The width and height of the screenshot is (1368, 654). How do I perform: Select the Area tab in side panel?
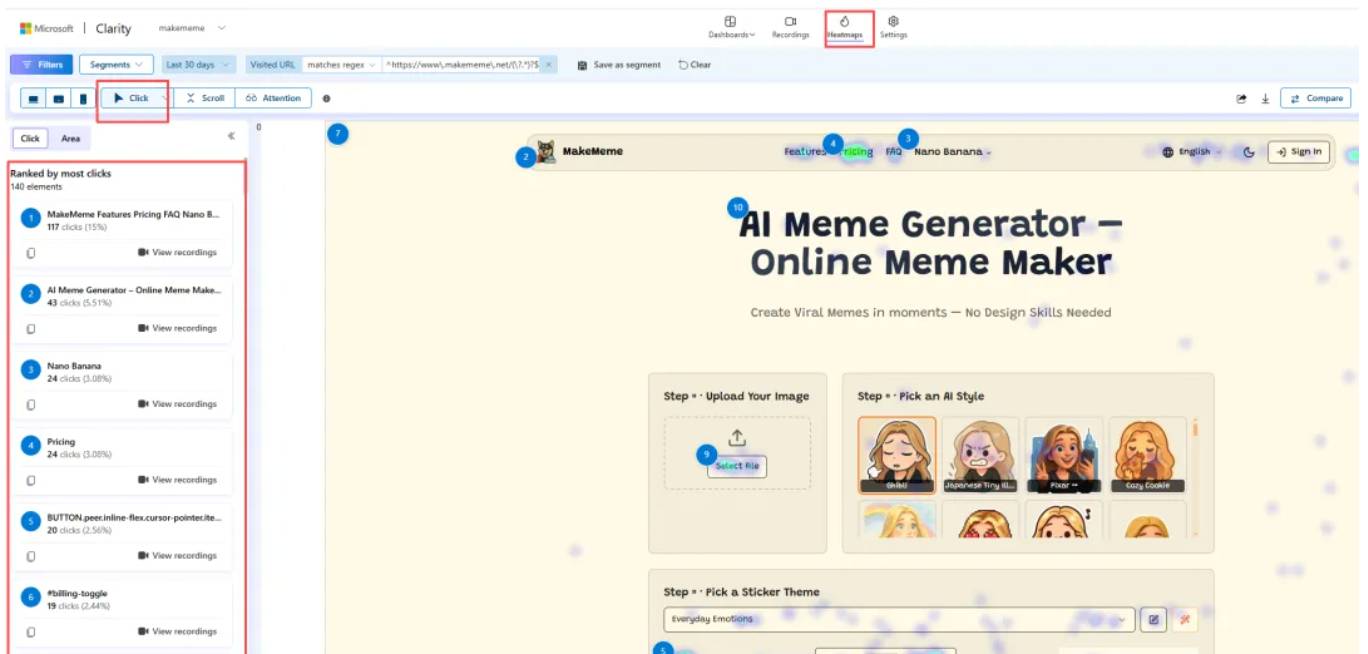click(70, 138)
